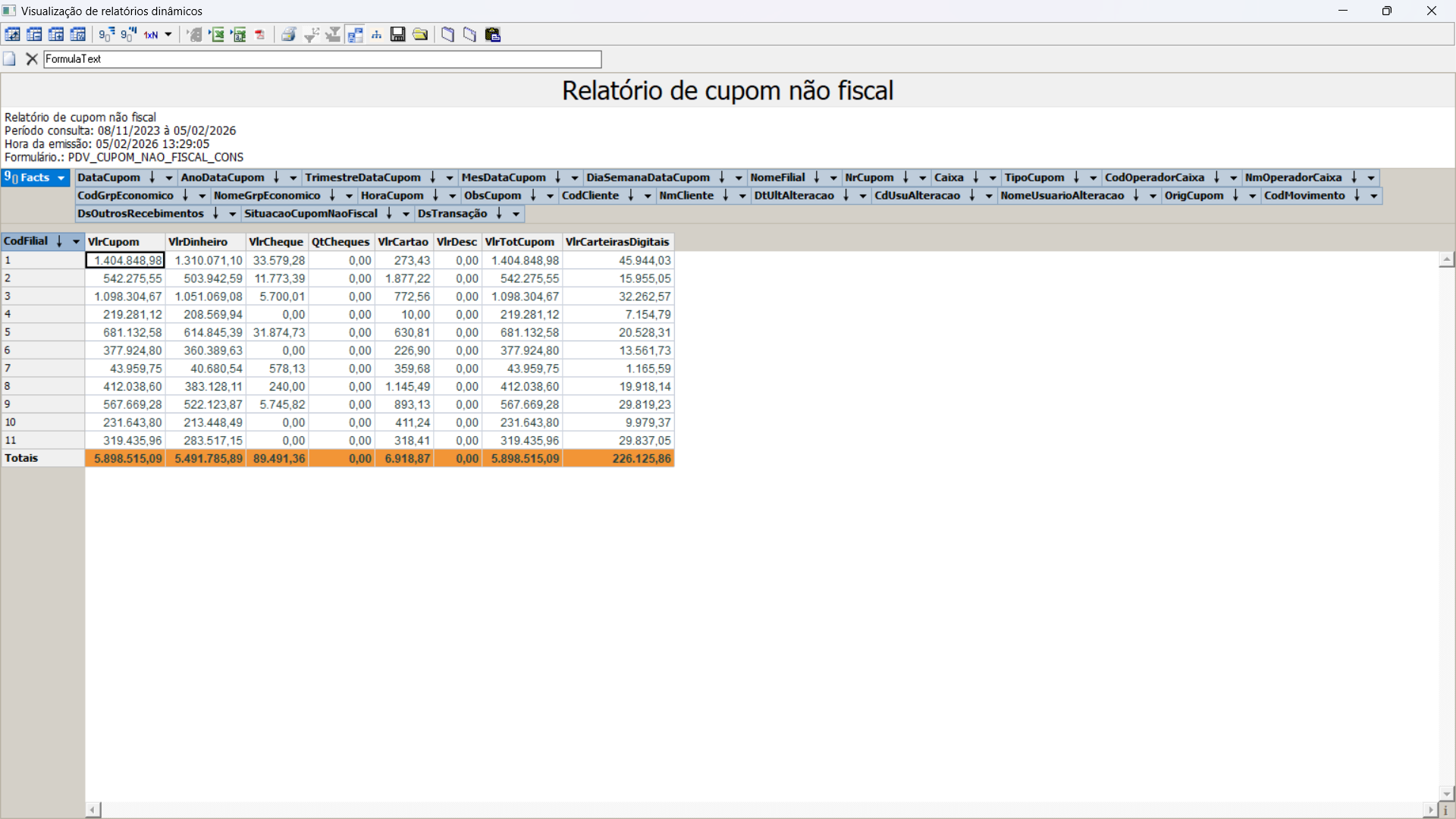
Task: Open the Facts dropdown
Action: [61, 177]
